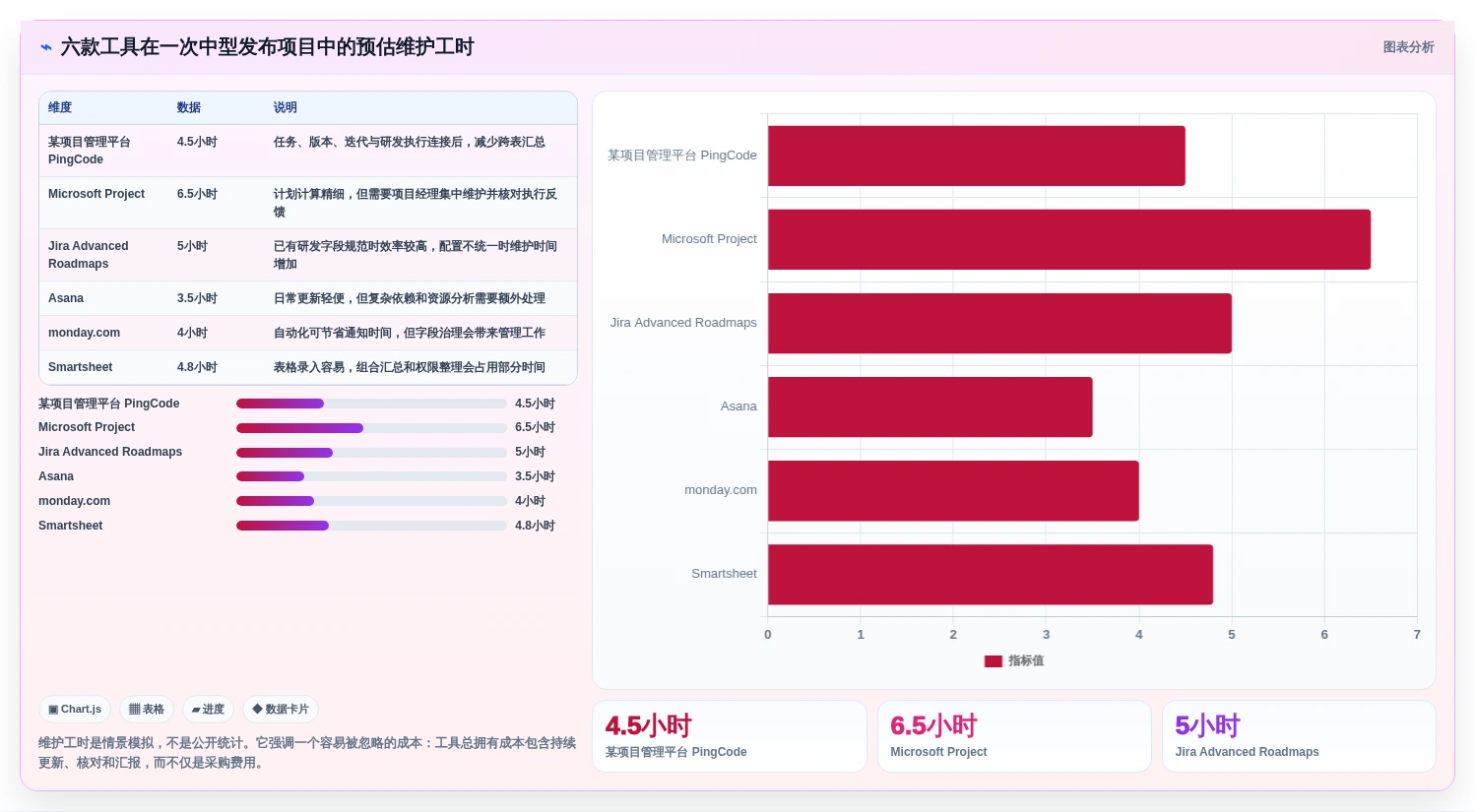The image size is (1475, 812).
Task: Click the Asana label on chart axis
Action: click(x=738, y=406)
